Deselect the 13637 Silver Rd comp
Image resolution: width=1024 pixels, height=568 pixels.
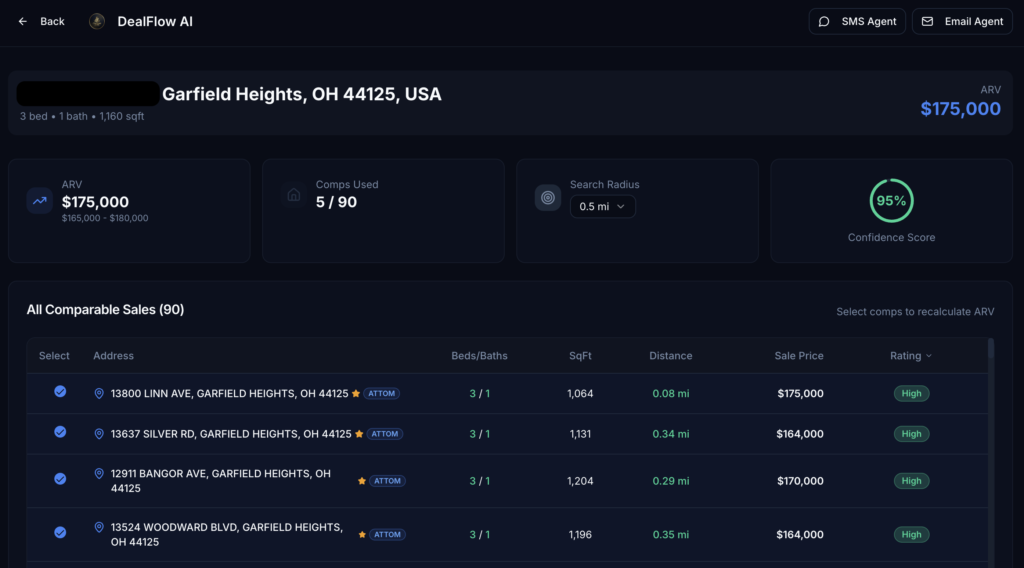[x=60, y=432]
